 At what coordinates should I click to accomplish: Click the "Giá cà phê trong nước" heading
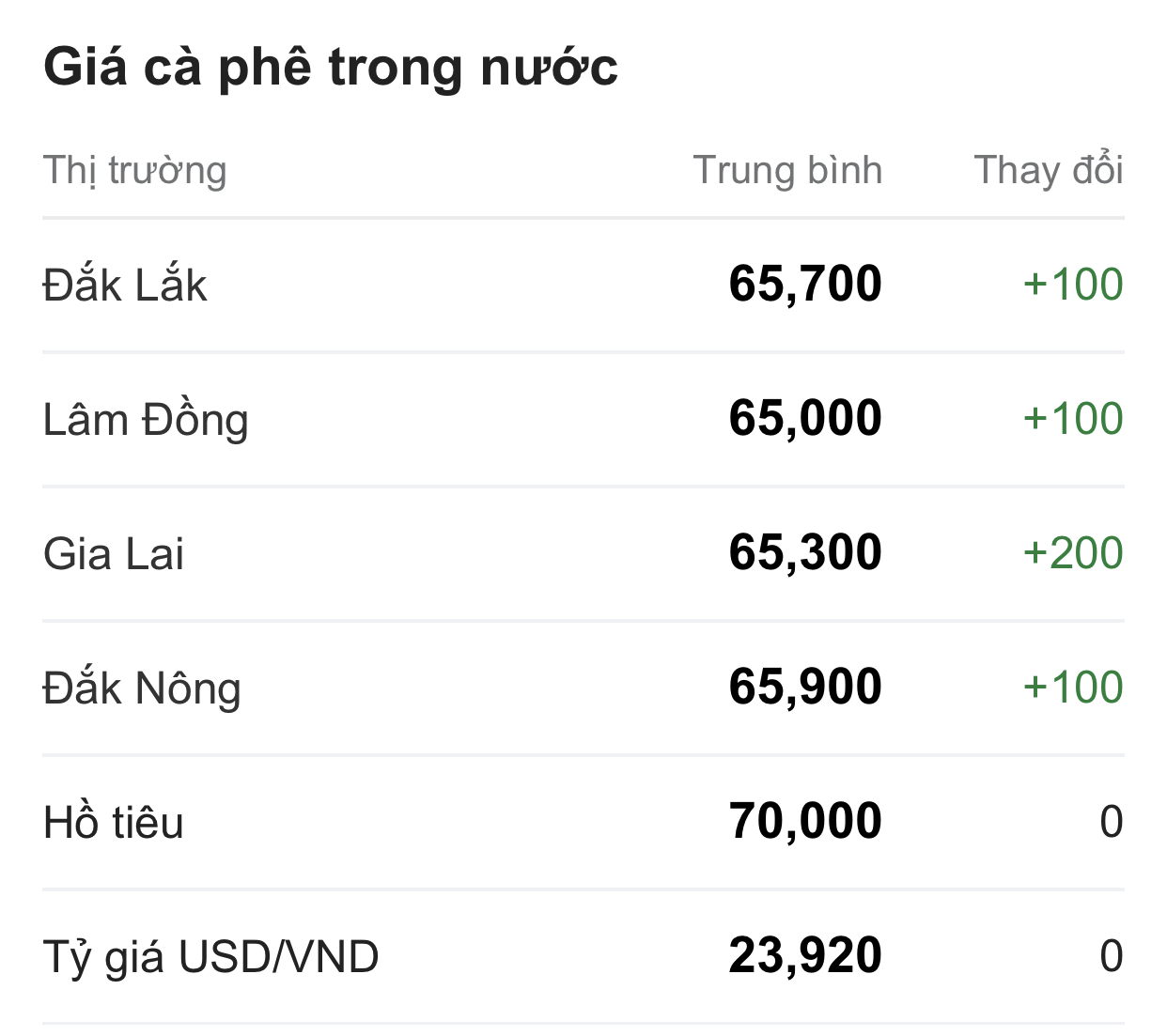coord(331,68)
